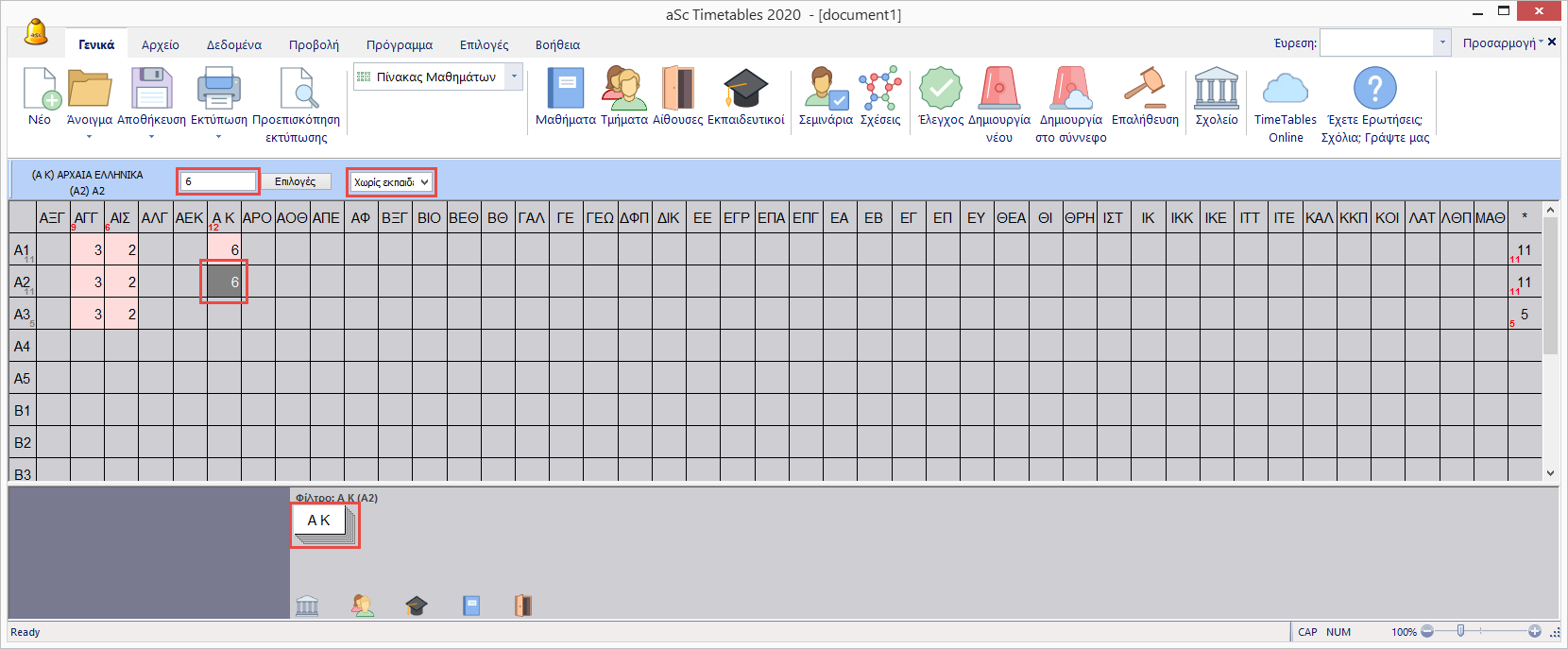Expand the Πίνακας Μαθημάτων view dropdown

pos(514,77)
